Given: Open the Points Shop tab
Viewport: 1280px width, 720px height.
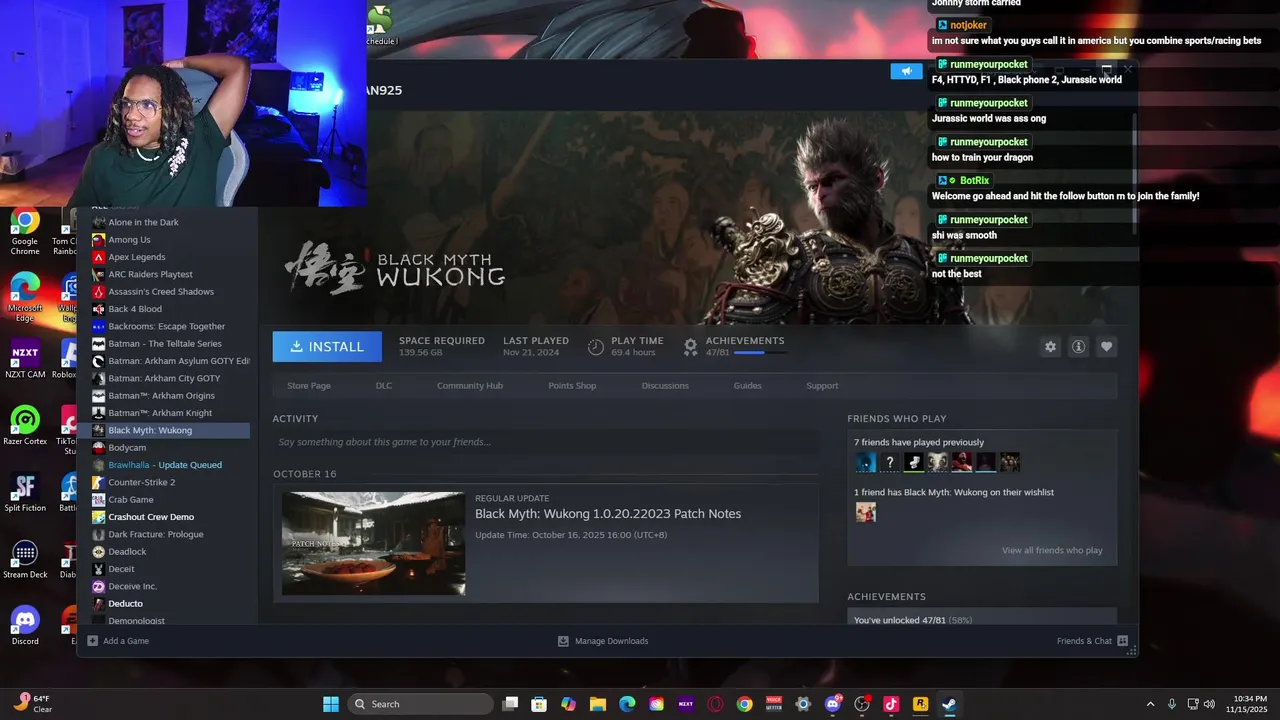Looking at the screenshot, I should pos(572,386).
